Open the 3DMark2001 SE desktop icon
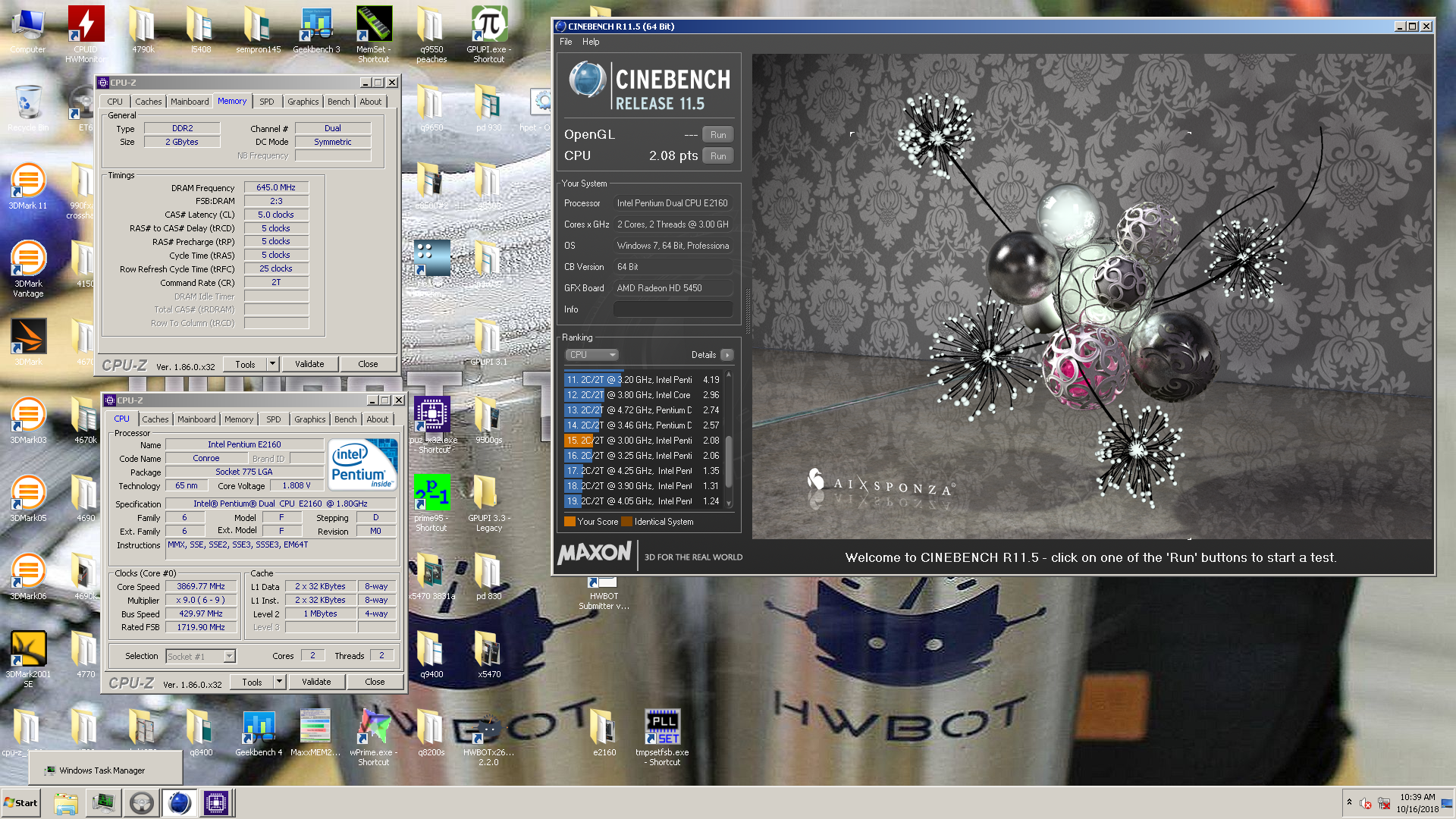 click(28, 660)
